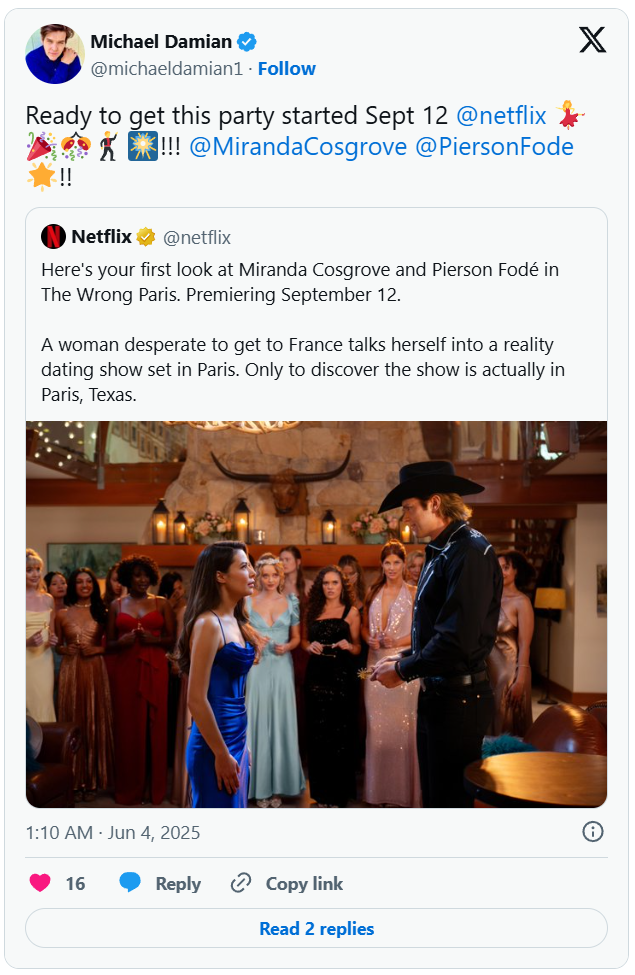Follow @michaeldamian1

(286, 69)
